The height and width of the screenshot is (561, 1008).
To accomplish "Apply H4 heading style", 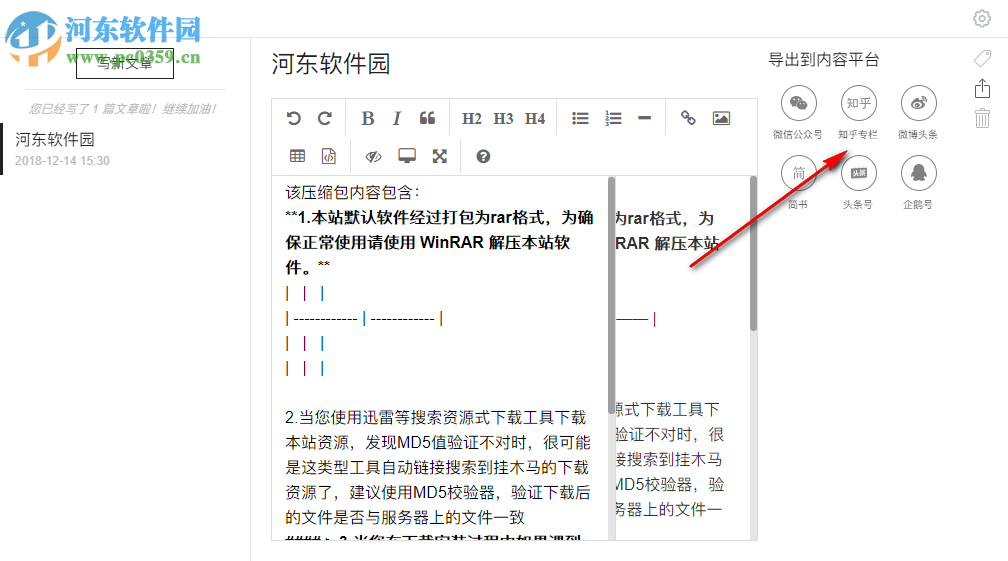I will tap(534, 118).
